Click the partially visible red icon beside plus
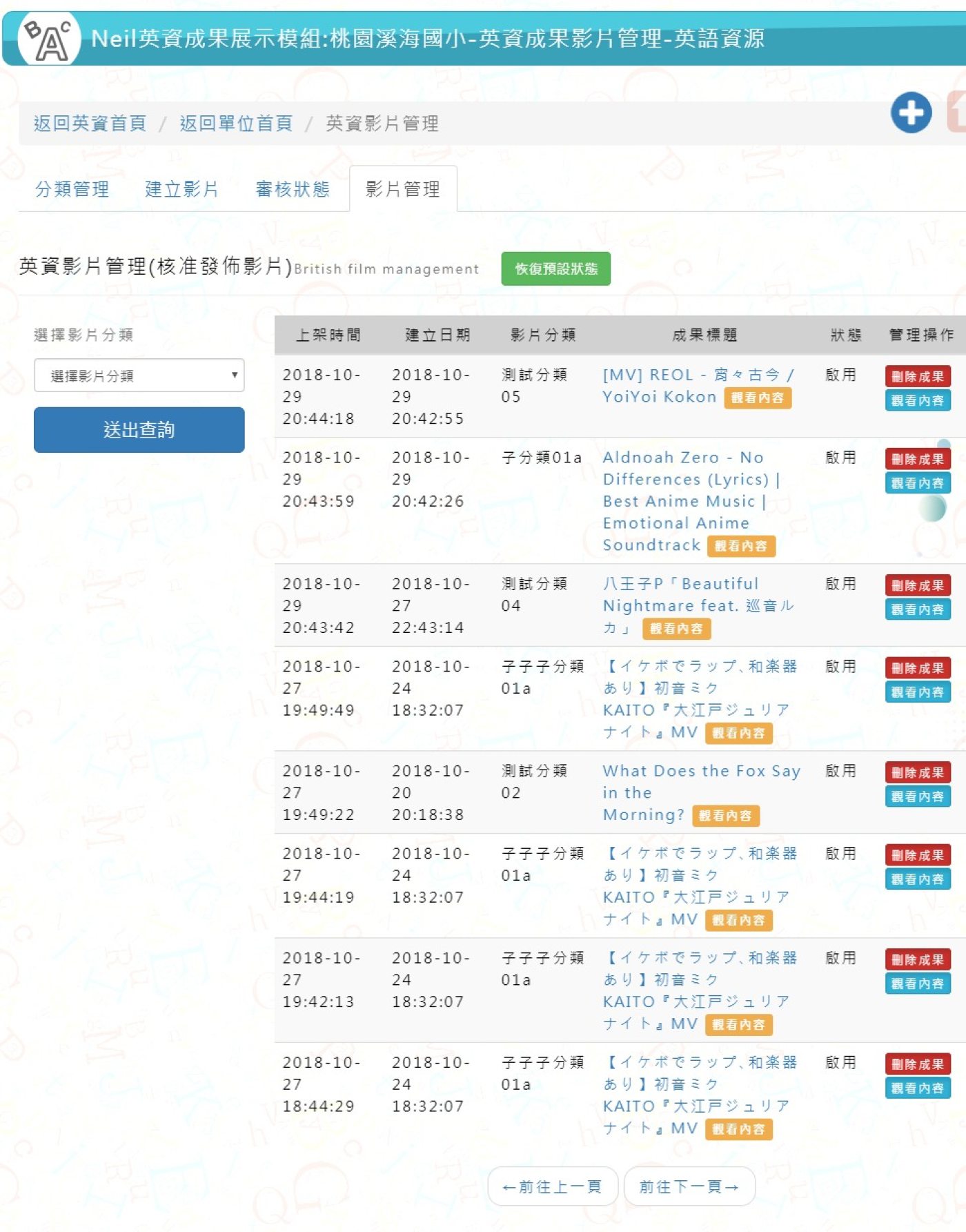966x1232 pixels. (957, 113)
